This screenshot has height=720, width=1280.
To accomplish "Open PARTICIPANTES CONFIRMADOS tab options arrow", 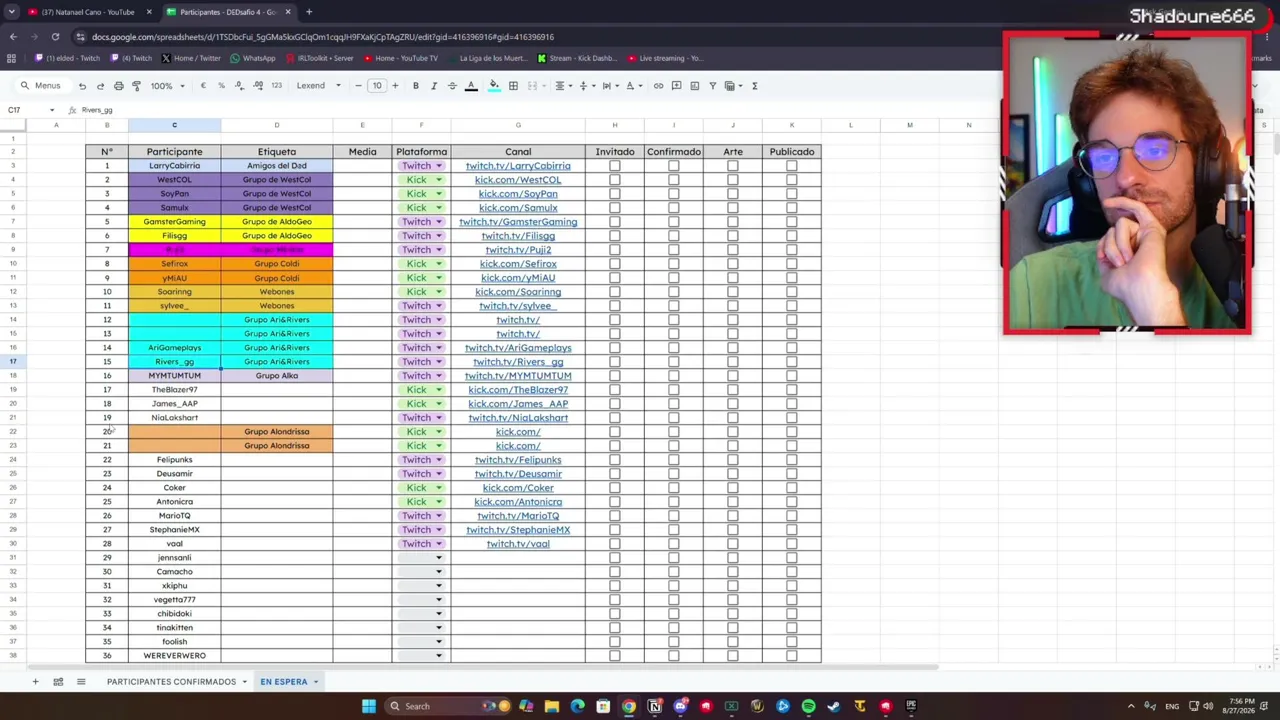I will point(245,682).
